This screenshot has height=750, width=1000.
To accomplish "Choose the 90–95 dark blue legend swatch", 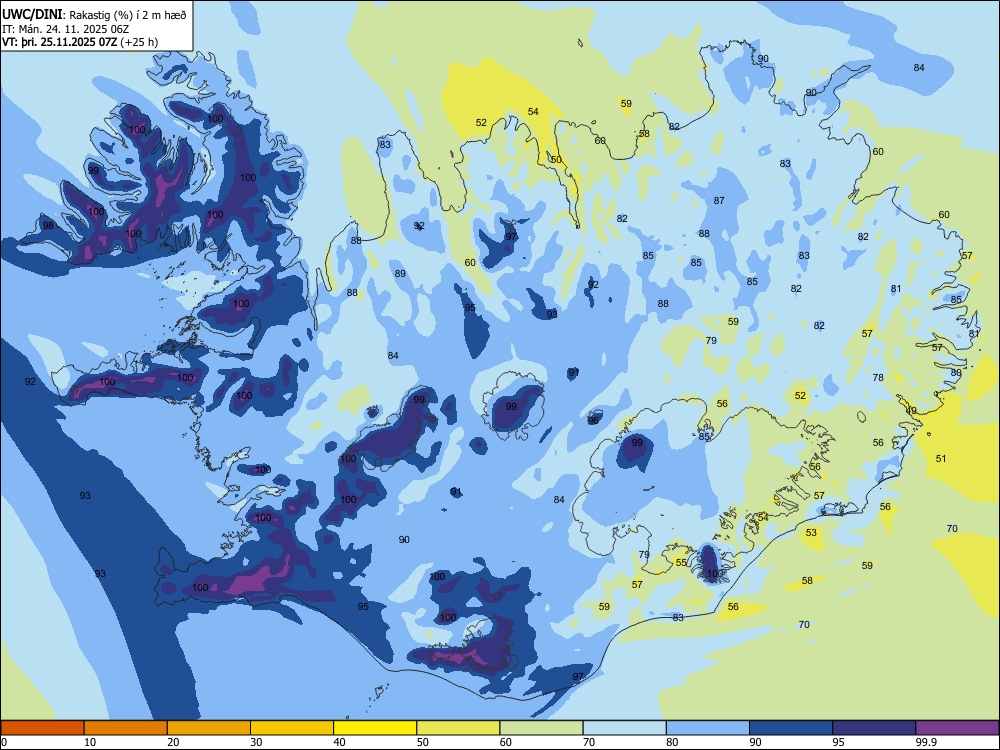I will coord(791,728).
